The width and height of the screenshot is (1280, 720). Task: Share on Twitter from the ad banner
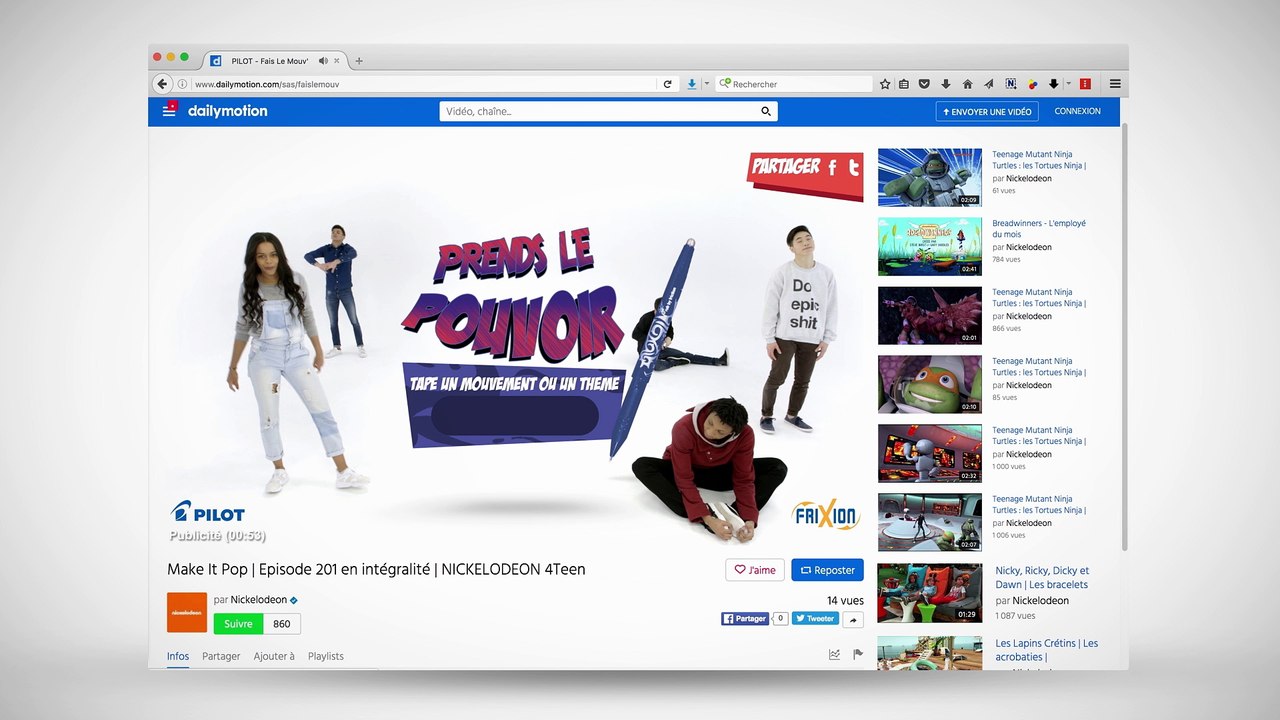click(853, 170)
